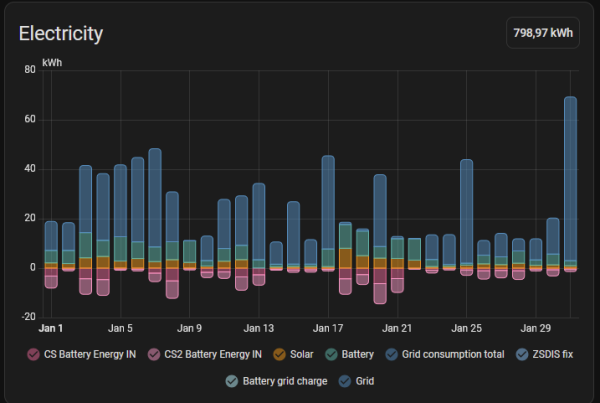Click the bar at Jan 5
The image size is (600, 403).
121,216
